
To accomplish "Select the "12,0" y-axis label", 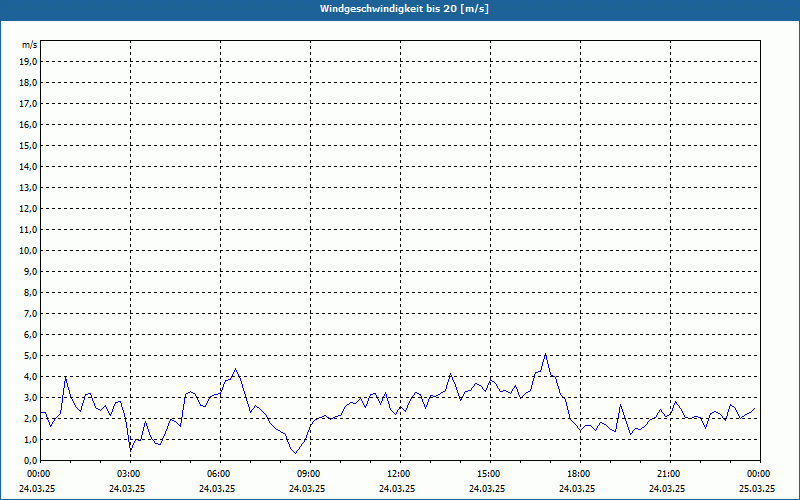I will [28, 208].
